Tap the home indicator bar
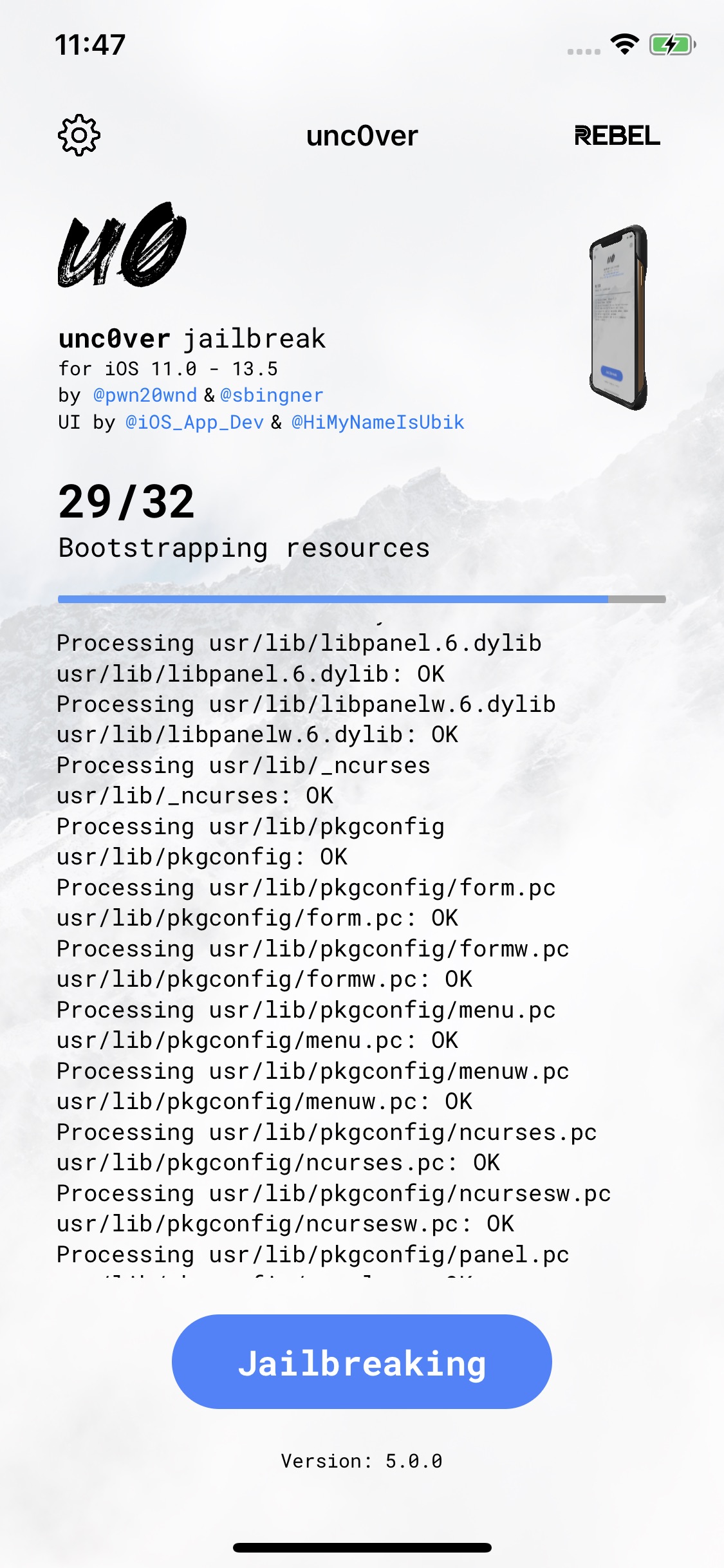This screenshot has width=724, height=1568. [x=362, y=1547]
